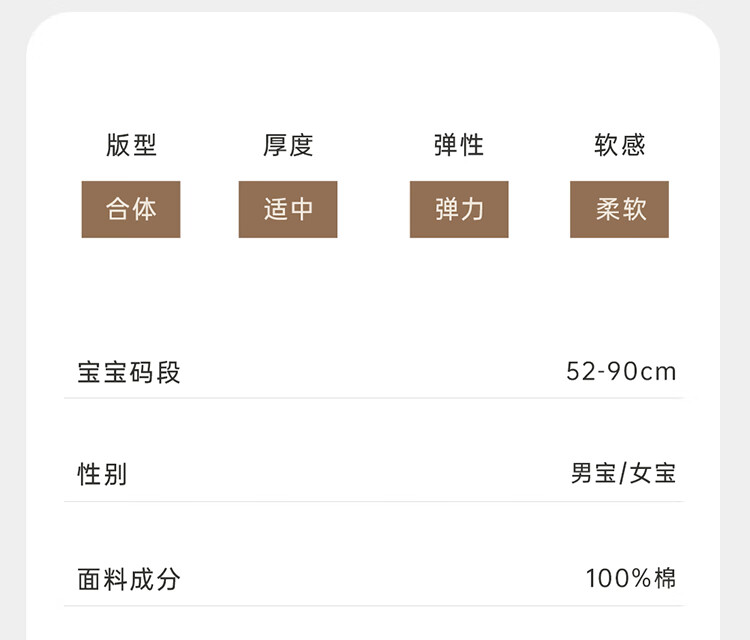Click the 宝宝码段 row label
This screenshot has height=640, width=750.
pos(129,373)
